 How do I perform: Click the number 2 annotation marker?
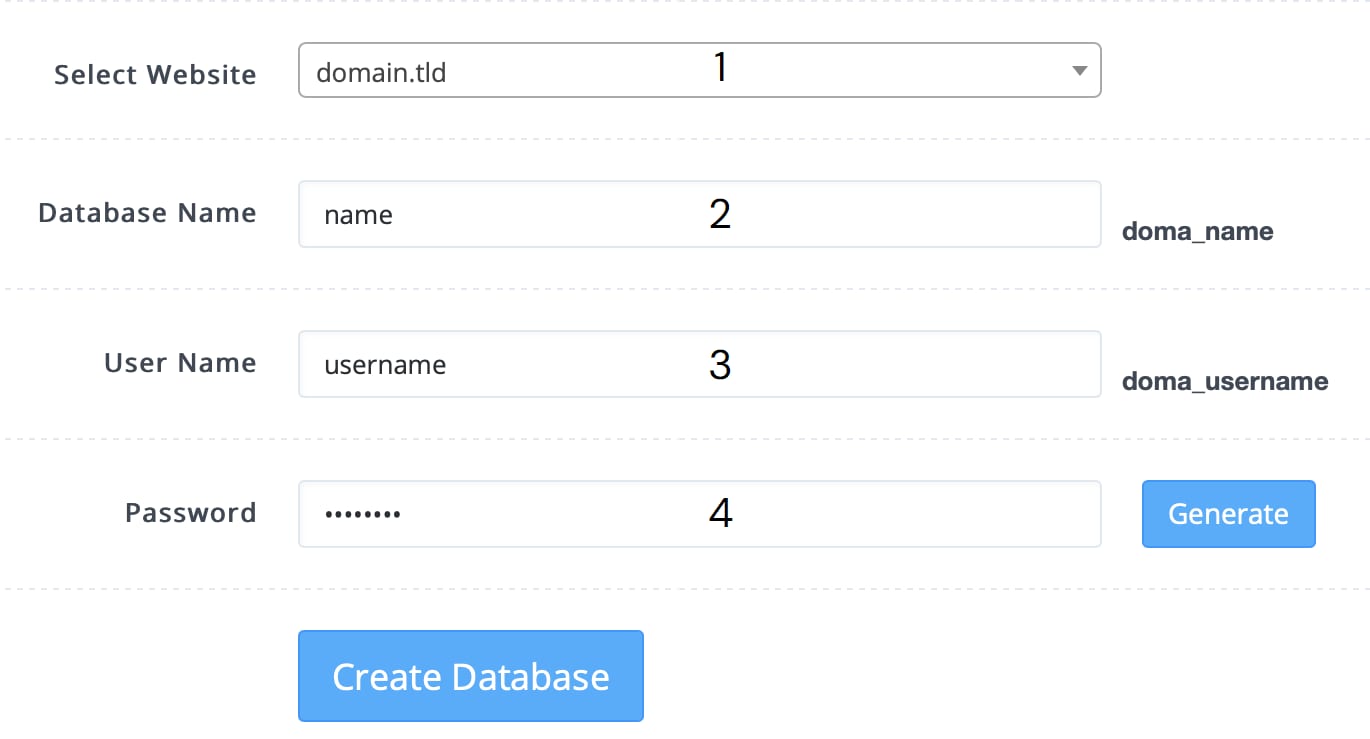click(x=720, y=214)
